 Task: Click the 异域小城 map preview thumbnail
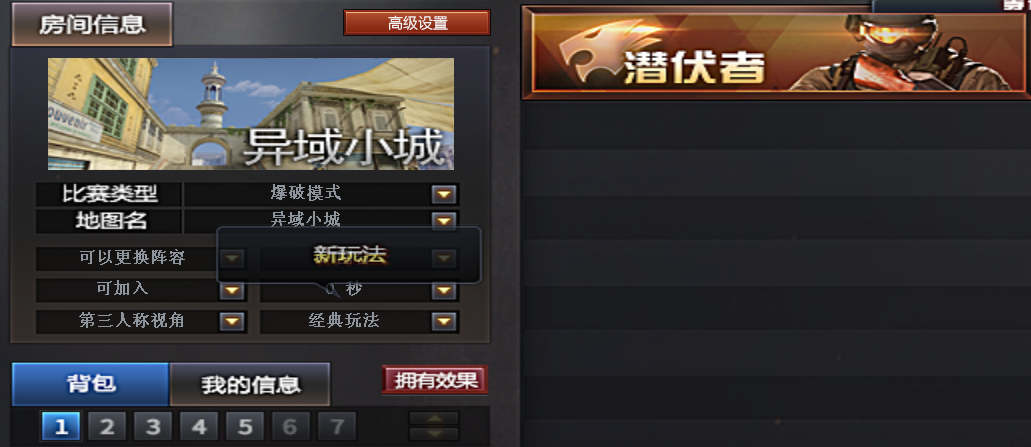point(251,114)
